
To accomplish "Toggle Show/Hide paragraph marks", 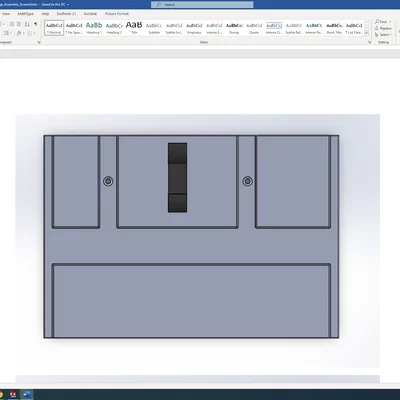I will (x=36, y=24).
